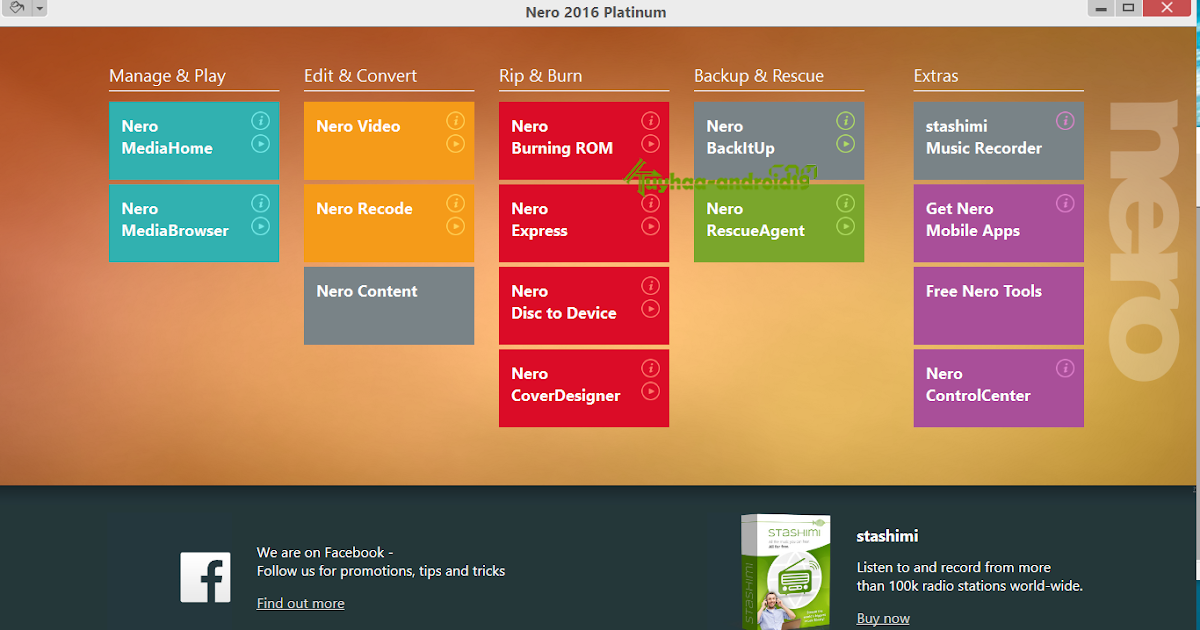The image size is (1200, 630).
Task: Show info for Nero MediaHome
Action: pos(260,121)
